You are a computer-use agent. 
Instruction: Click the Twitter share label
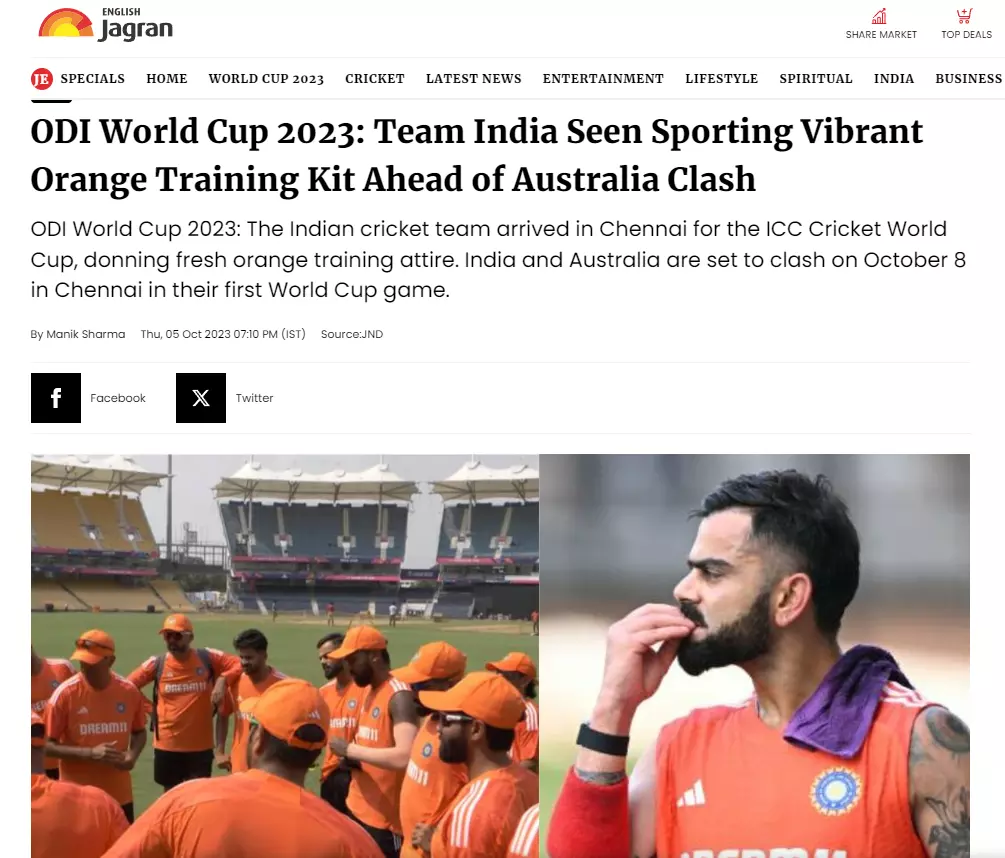254,398
